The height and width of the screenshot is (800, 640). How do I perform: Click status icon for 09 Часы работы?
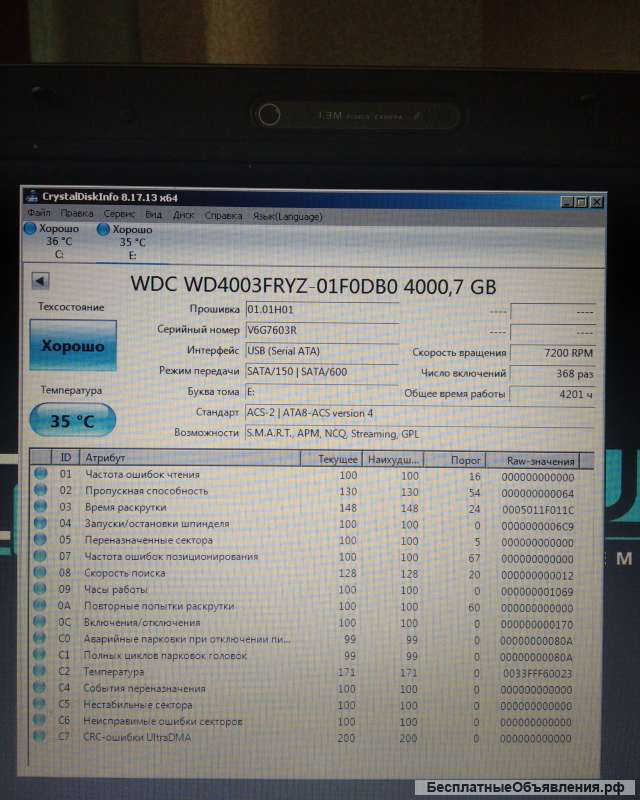coord(39,588)
